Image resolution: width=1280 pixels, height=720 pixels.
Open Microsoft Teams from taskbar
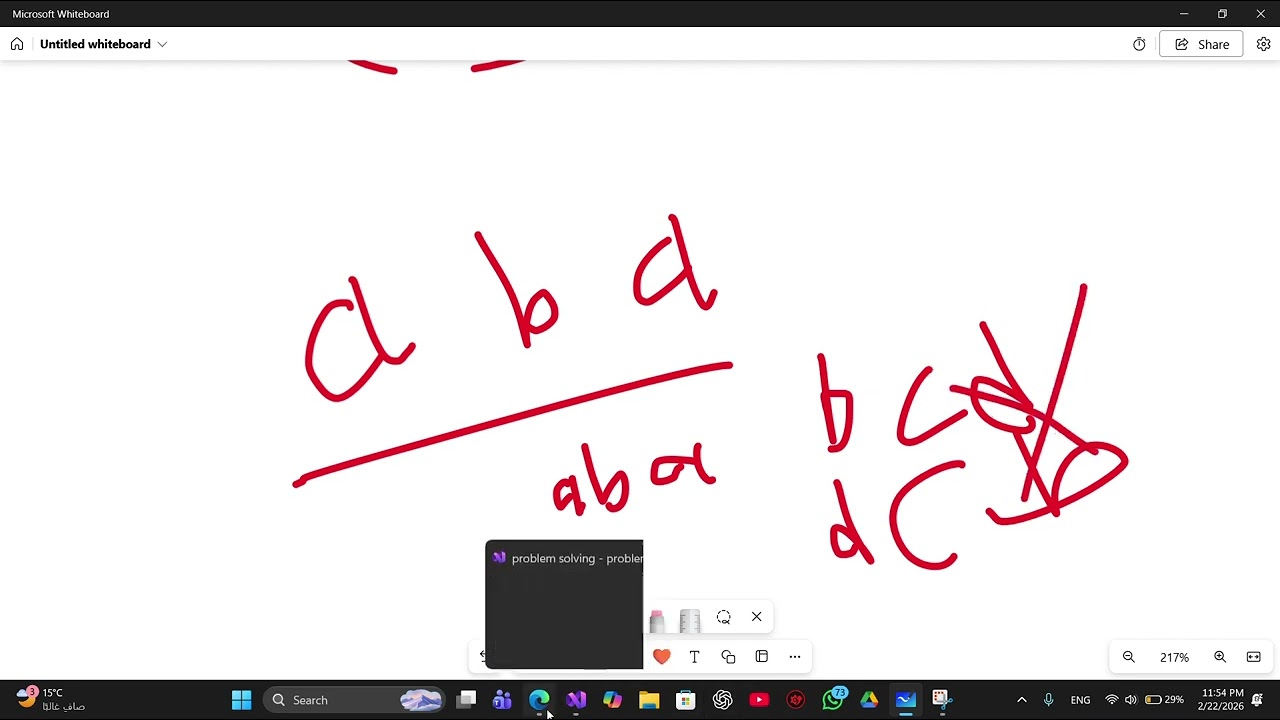point(502,700)
